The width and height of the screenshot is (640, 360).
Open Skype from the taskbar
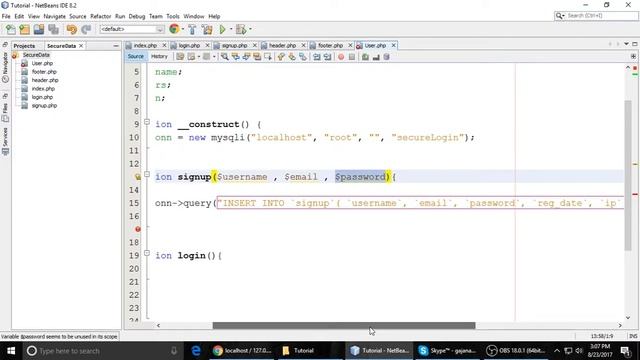tap(447, 351)
